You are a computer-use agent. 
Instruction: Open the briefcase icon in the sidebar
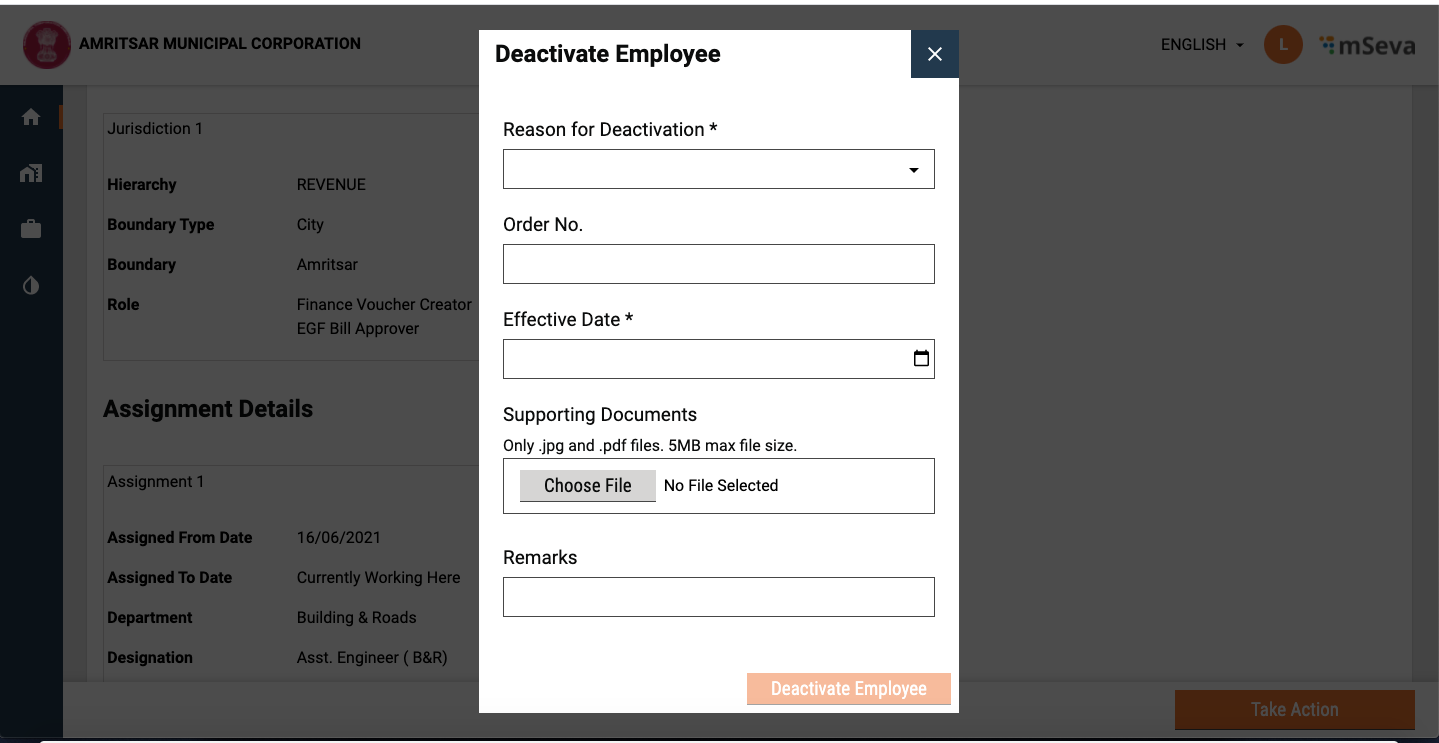[31, 229]
